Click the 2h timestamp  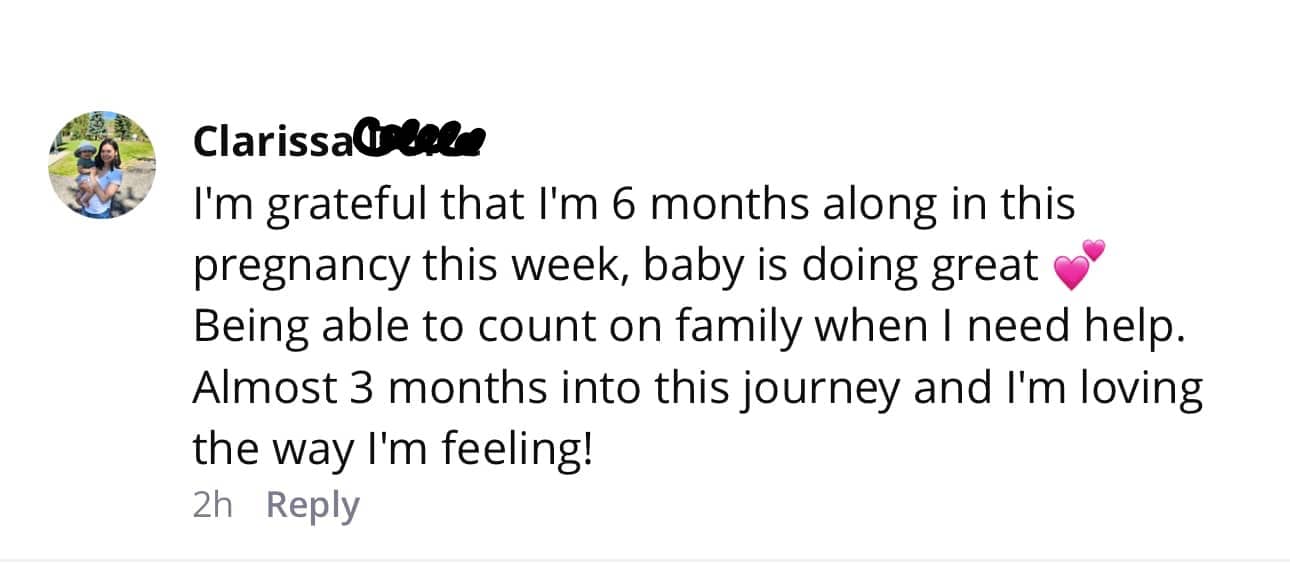click(x=212, y=505)
